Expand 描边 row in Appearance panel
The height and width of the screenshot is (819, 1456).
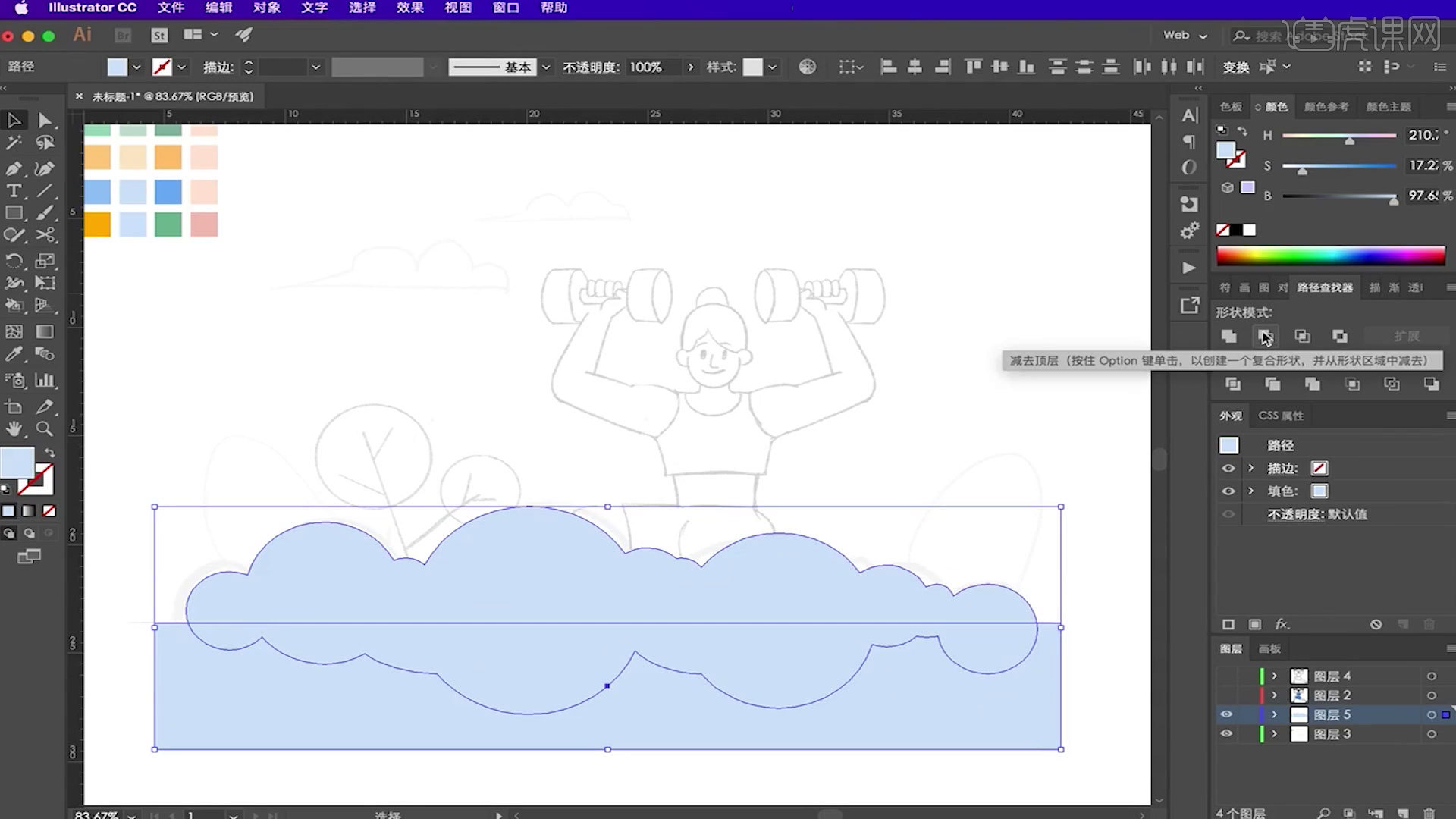point(1251,469)
